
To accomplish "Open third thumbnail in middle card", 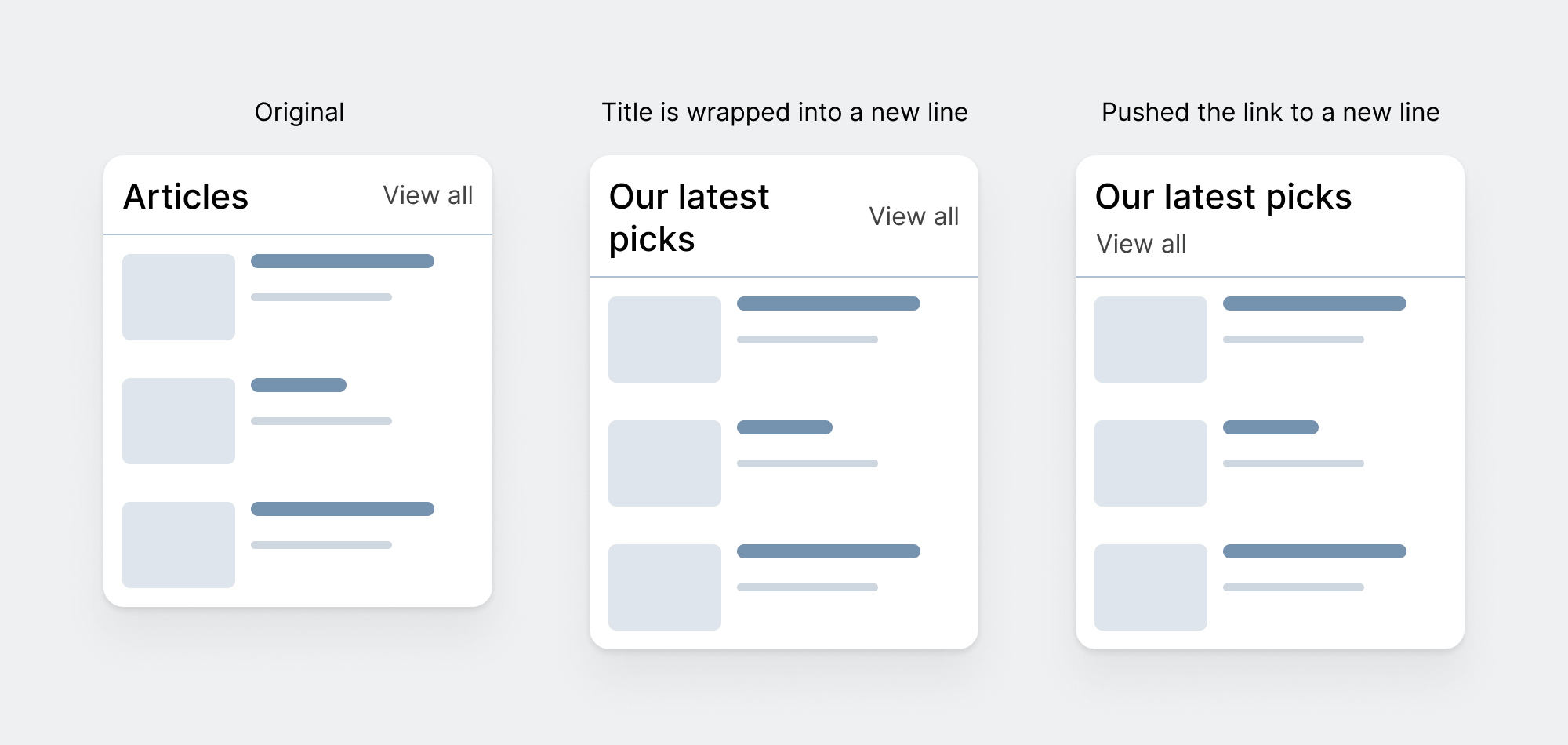I will pos(665,587).
